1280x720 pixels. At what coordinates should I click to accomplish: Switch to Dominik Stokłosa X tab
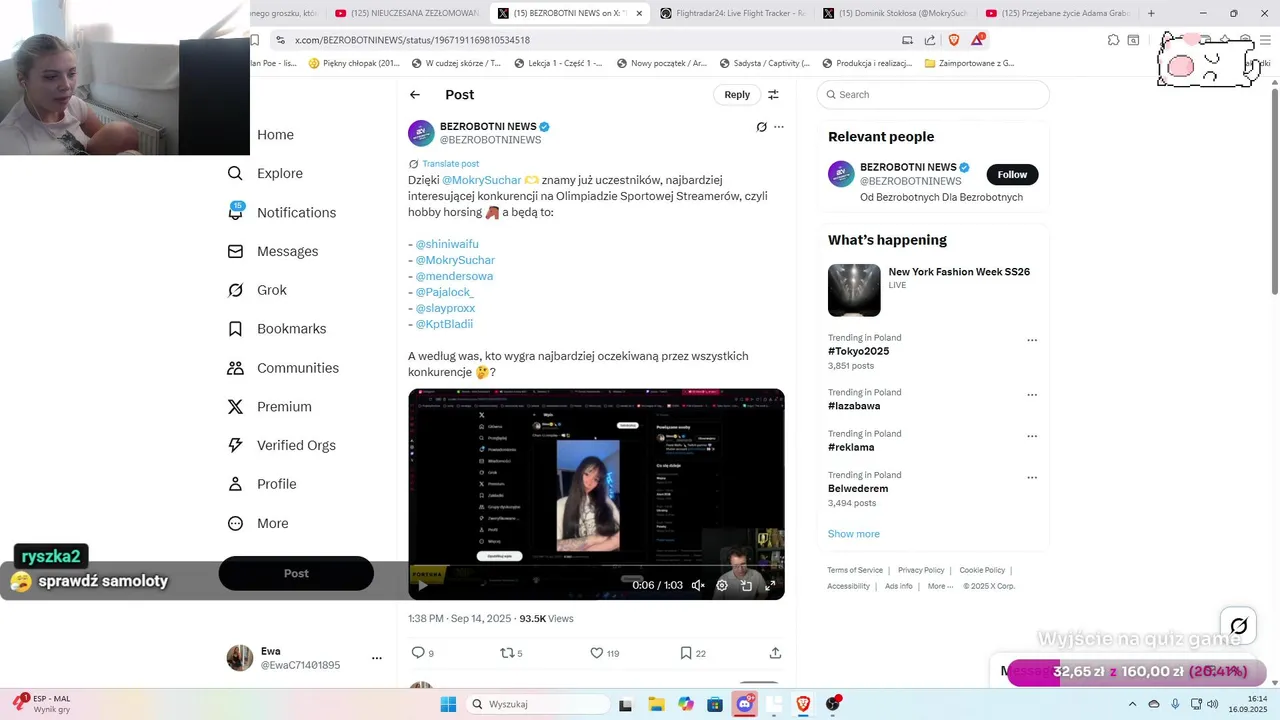(x=895, y=13)
